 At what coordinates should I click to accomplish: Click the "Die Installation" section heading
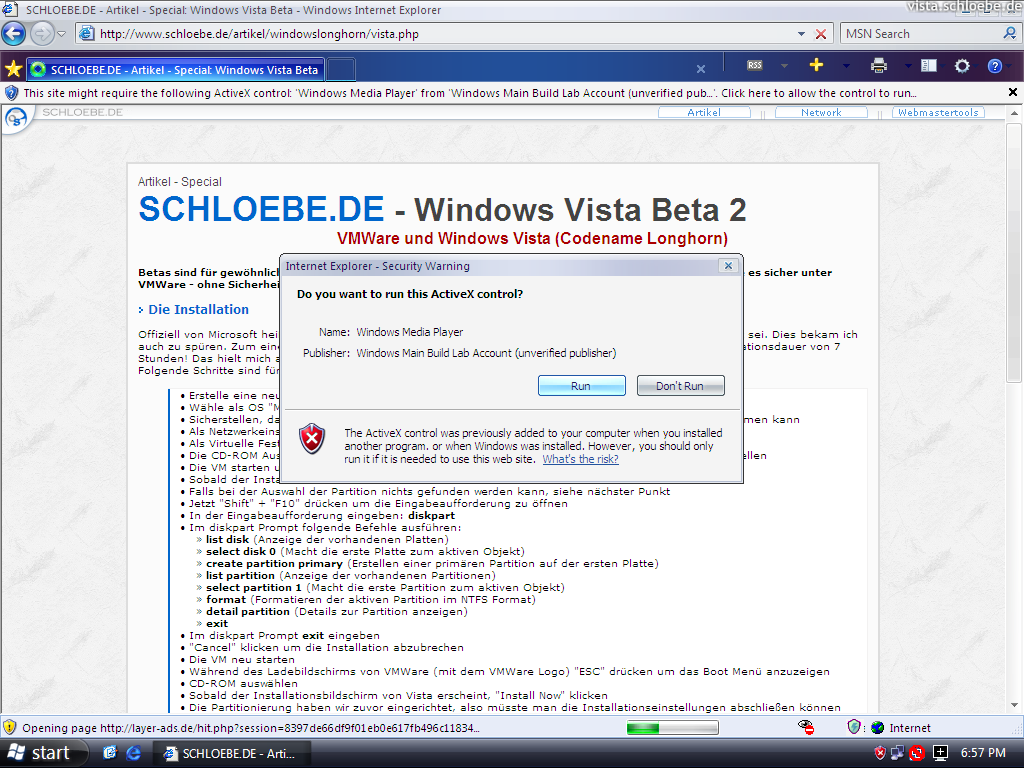[x=199, y=310]
